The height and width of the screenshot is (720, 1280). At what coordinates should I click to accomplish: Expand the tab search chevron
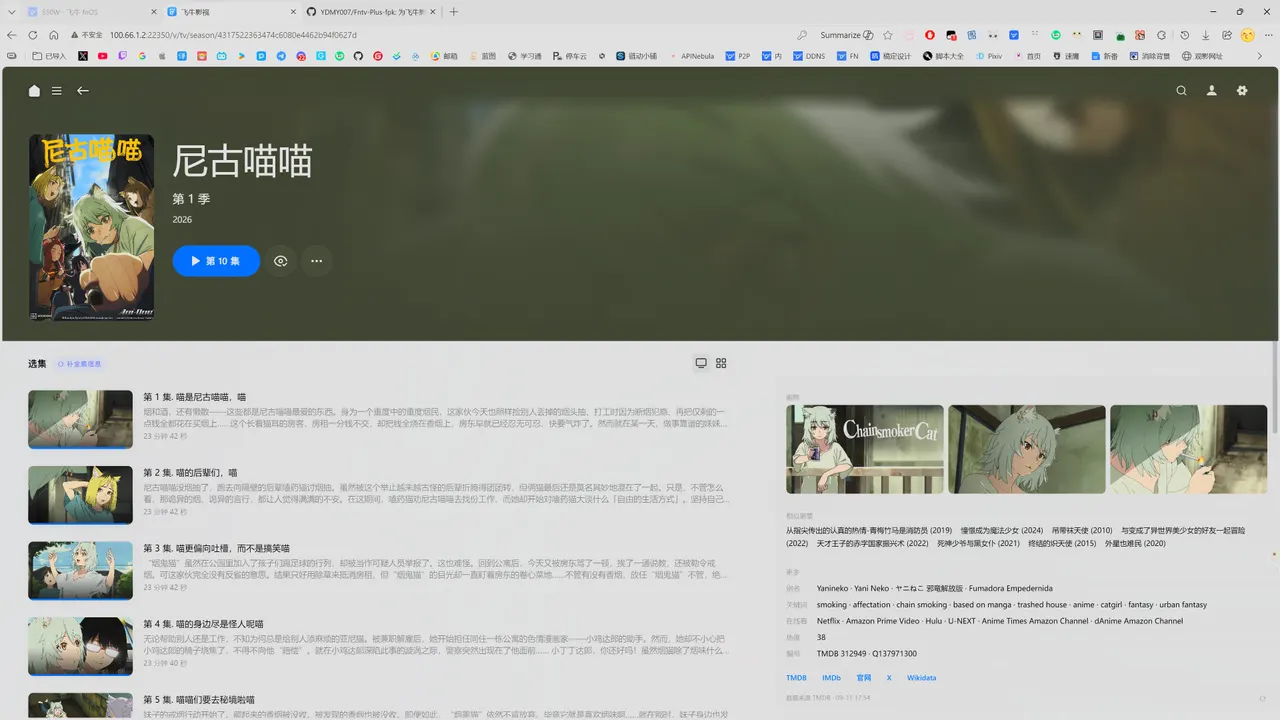point(11,12)
